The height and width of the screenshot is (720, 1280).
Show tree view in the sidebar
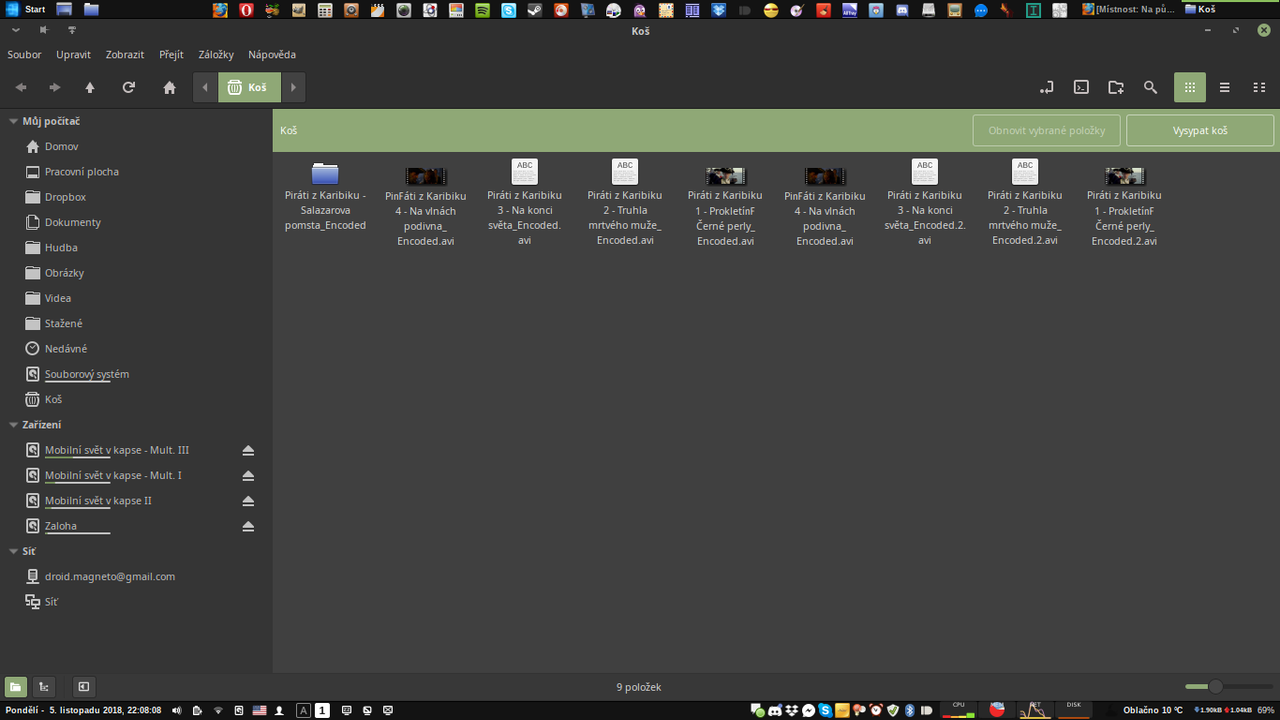click(43, 686)
